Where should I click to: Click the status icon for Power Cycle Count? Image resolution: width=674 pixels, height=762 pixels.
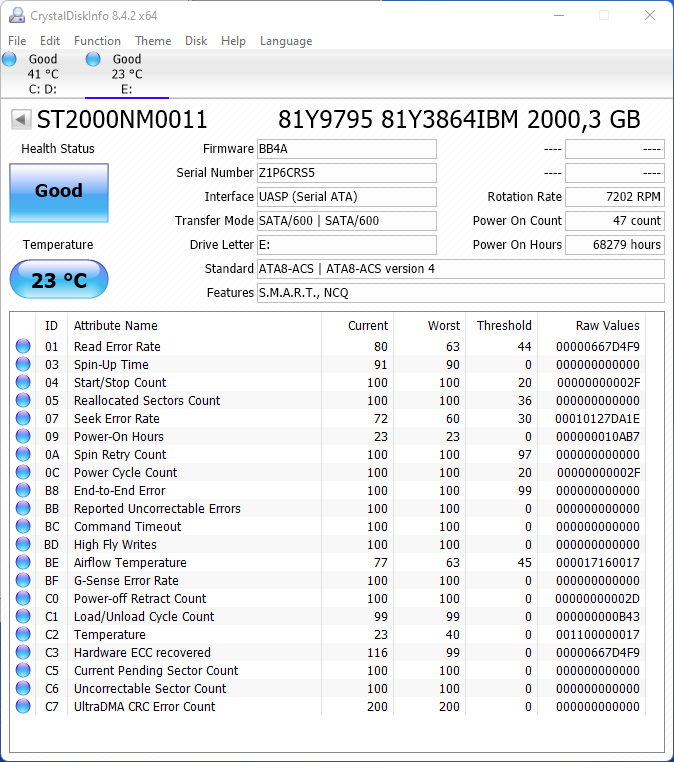(23, 472)
